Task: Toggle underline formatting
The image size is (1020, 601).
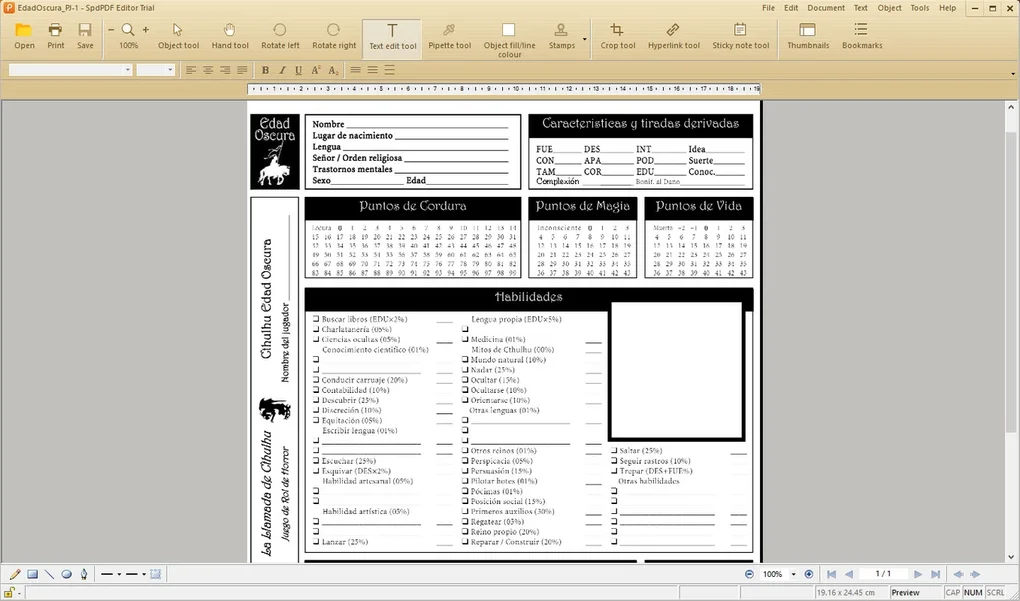Action: [x=299, y=70]
